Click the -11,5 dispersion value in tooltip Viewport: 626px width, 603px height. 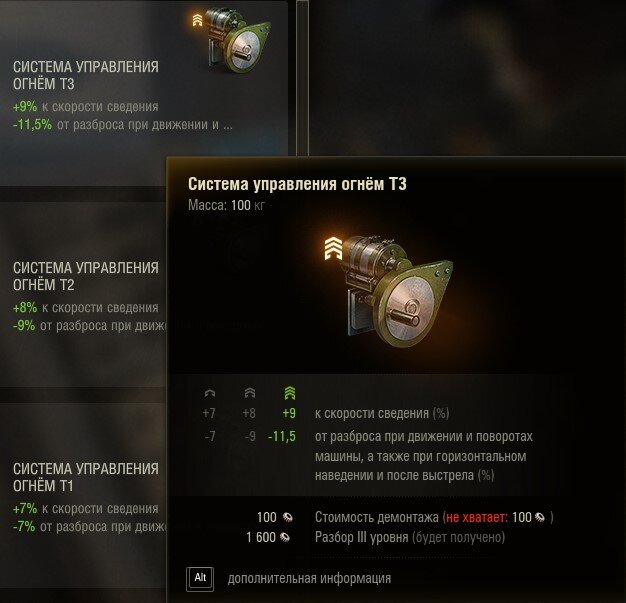[x=282, y=436]
